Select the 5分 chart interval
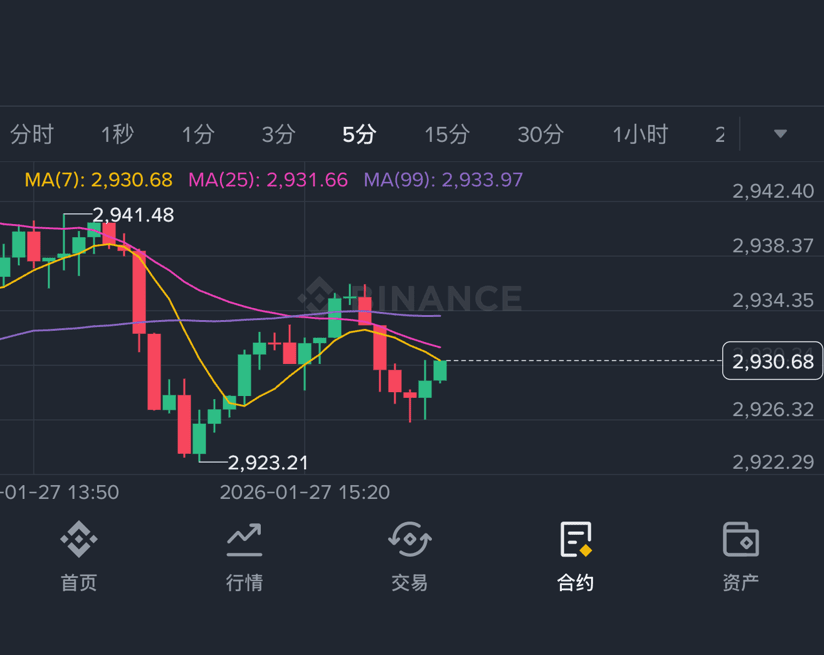Screen dimensions: 824x655 (x=359, y=135)
